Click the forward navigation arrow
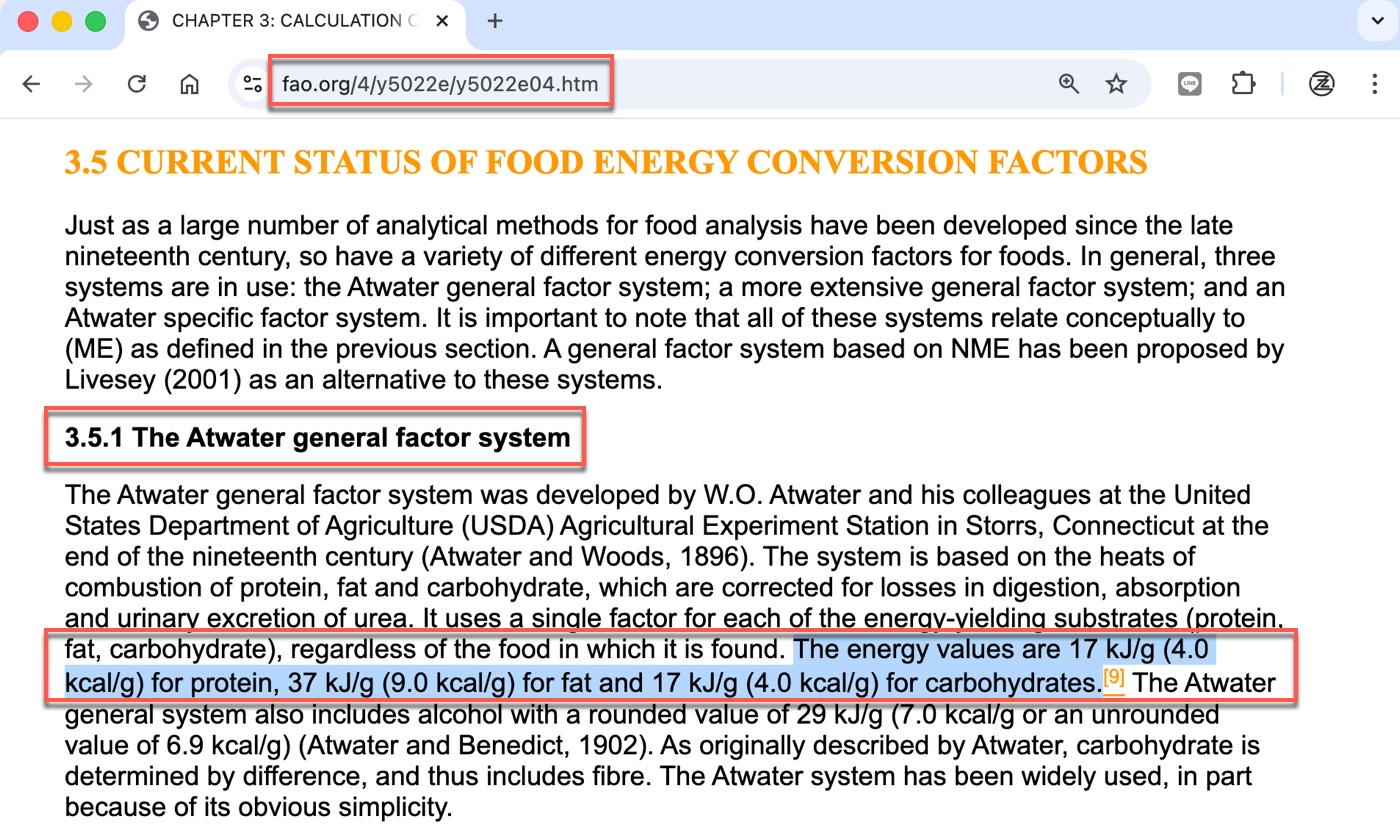This screenshot has height=836, width=1400. coord(84,84)
